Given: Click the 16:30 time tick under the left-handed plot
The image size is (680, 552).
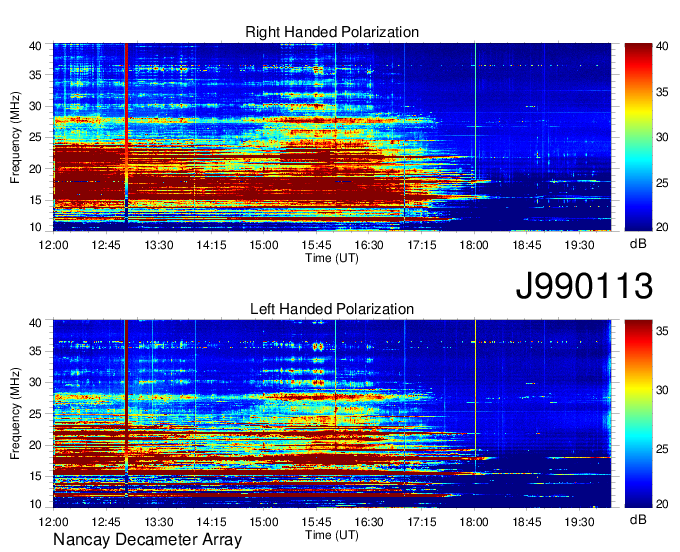Looking at the screenshot, I should [369, 522].
